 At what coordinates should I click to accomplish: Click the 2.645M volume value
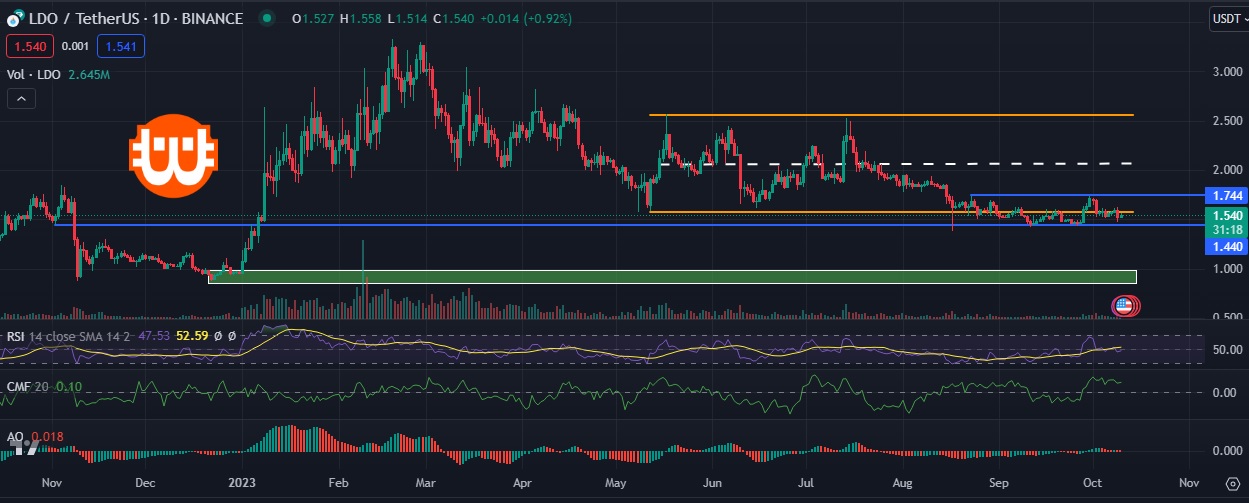tap(89, 74)
